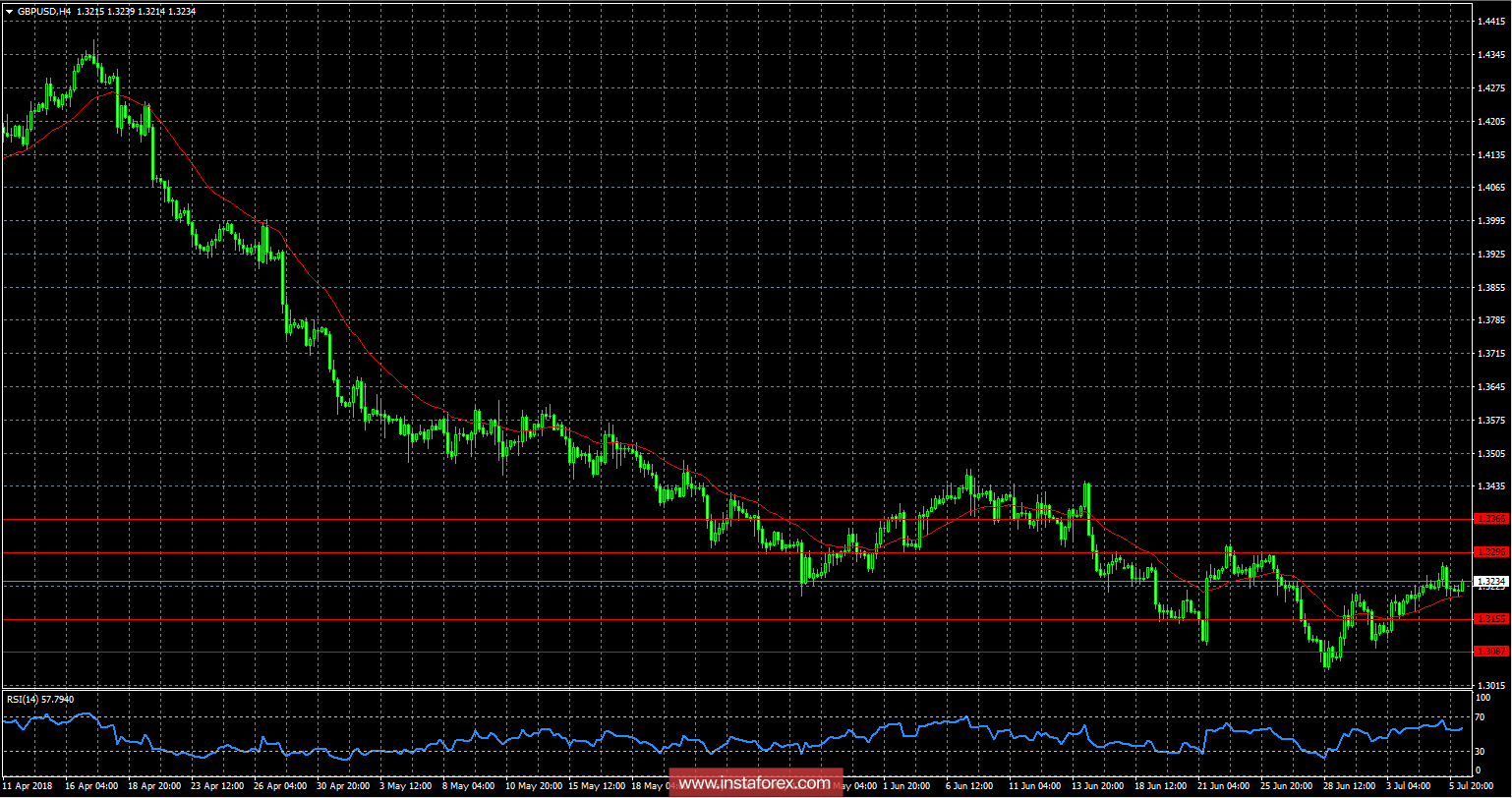
Task: Select the red price tag 1.3296
Action: click(x=1491, y=552)
